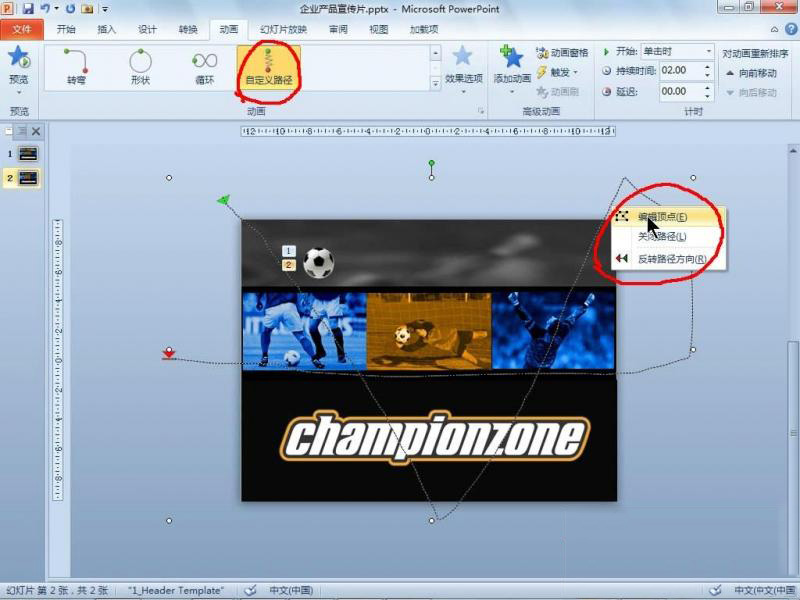
Task: Click the Redo icon in title bar
Action: 70,9
